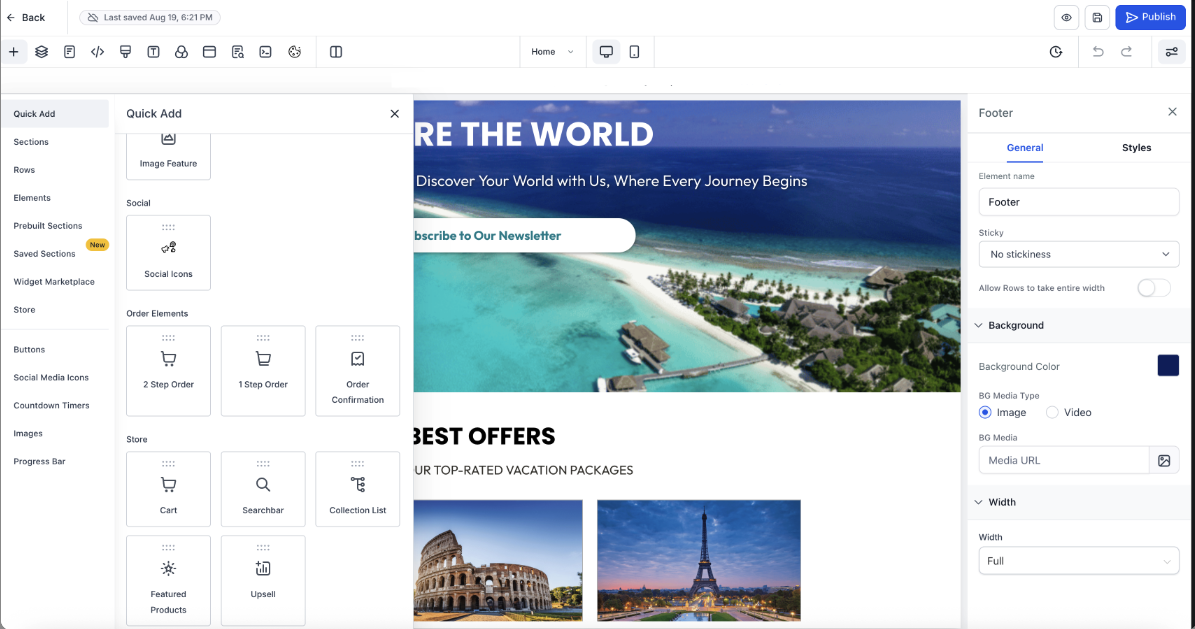Switch to the Styles tab
The width and height of the screenshot is (1195, 629).
pyautogui.click(x=1136, y=148)
